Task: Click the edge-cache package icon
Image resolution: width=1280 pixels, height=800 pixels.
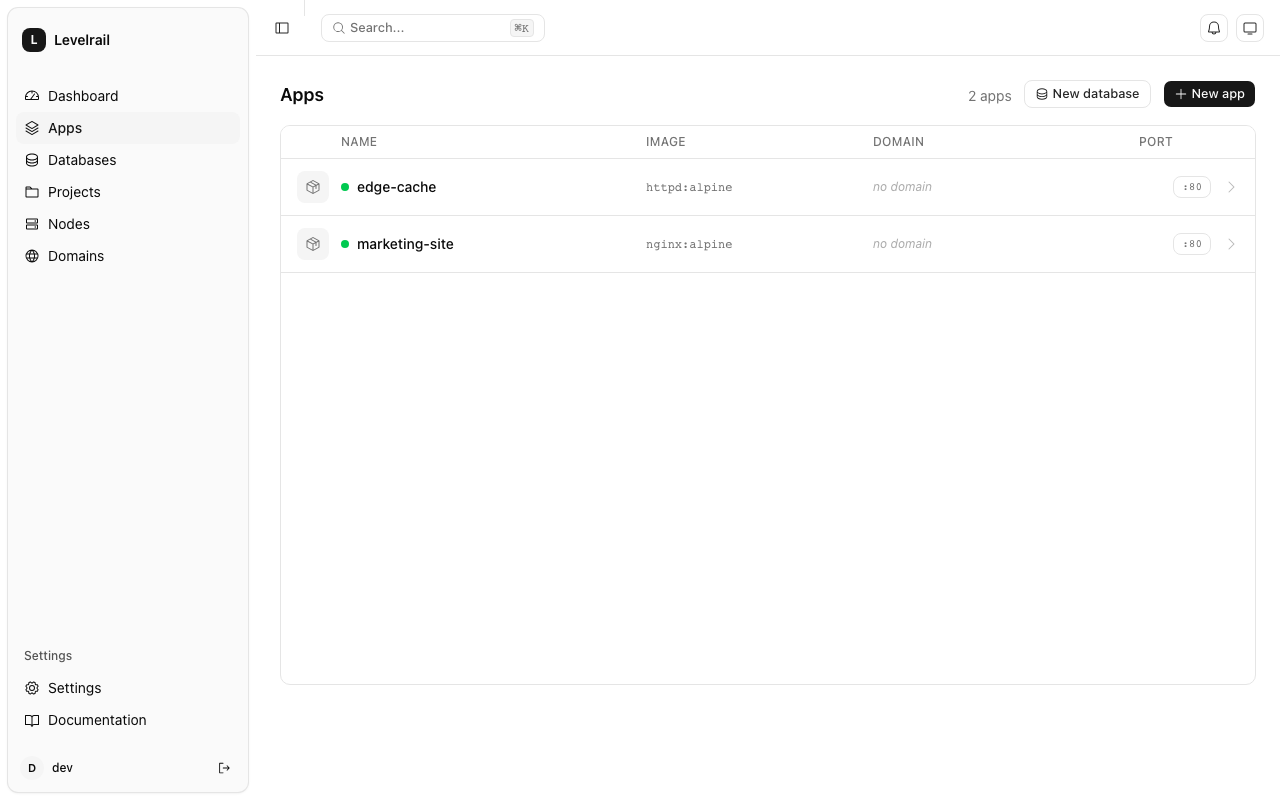Action: [313, 187]
